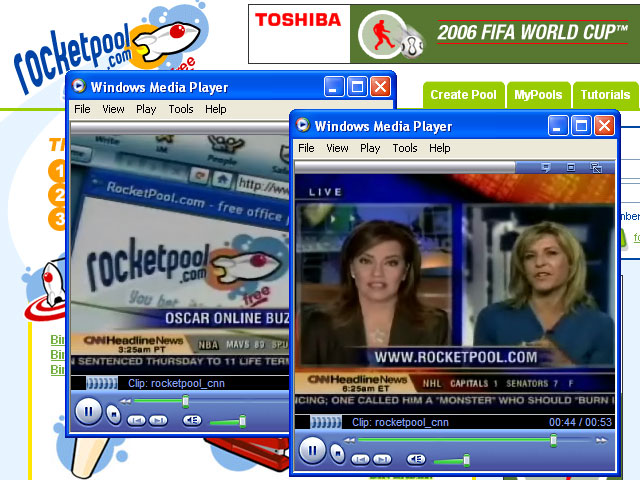This screenshot has width=640, height=480.
Task: Click 'Clip: rocketpool_cnn' text in back player
Action: point(176,383)
